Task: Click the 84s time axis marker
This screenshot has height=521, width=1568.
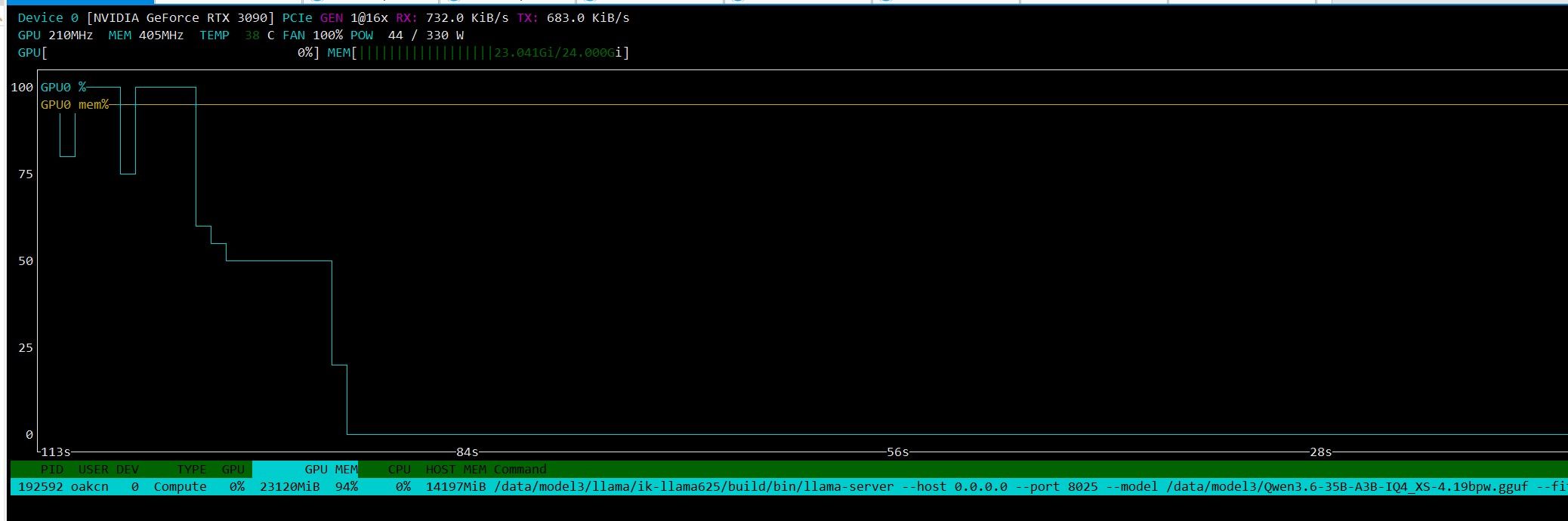Action: click(x=468, y=452)
